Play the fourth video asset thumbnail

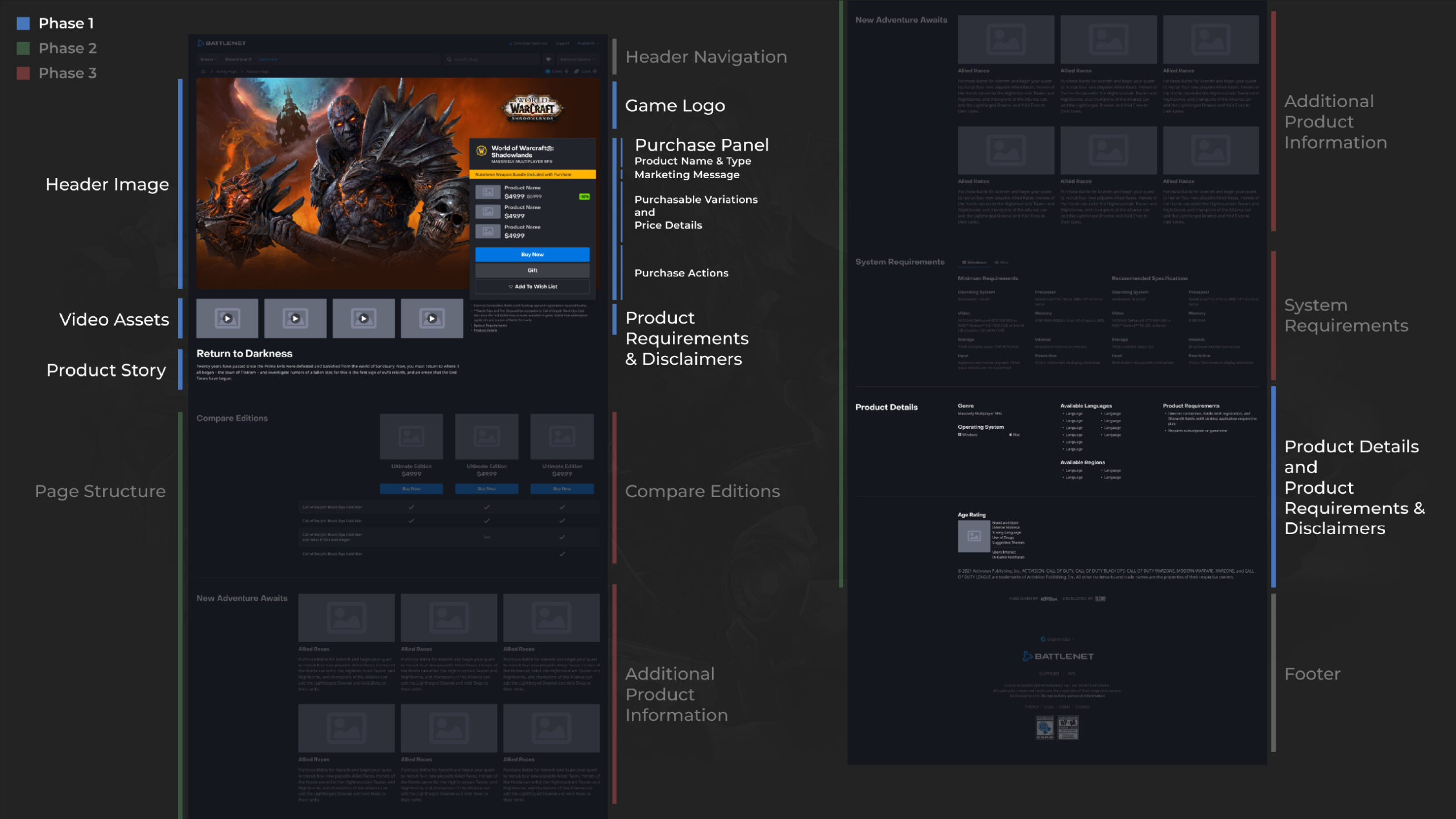click(x=432, y=318)
